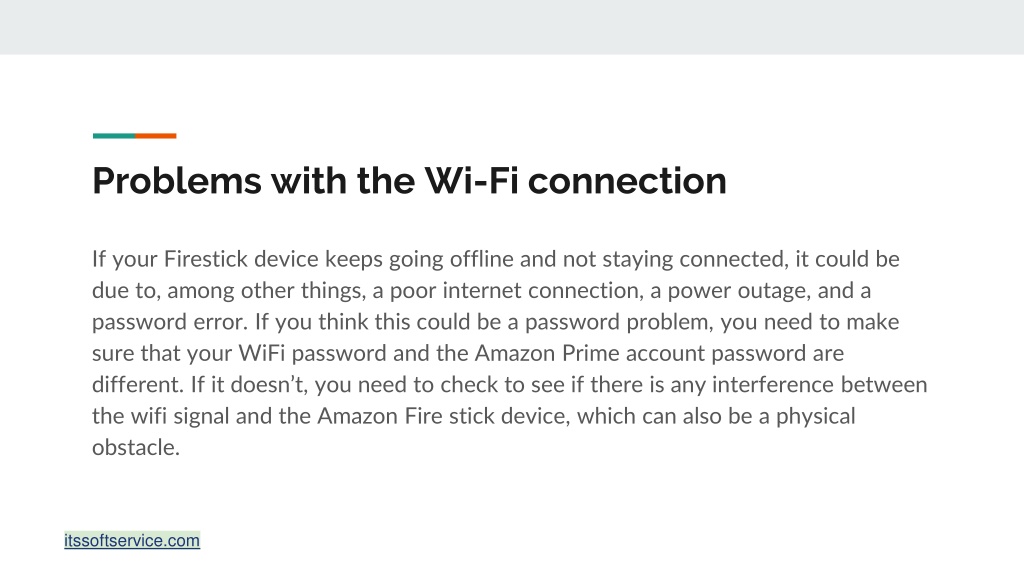Click the gray header band at top
Screen dimensions: 1024x576
coord(512,27)
